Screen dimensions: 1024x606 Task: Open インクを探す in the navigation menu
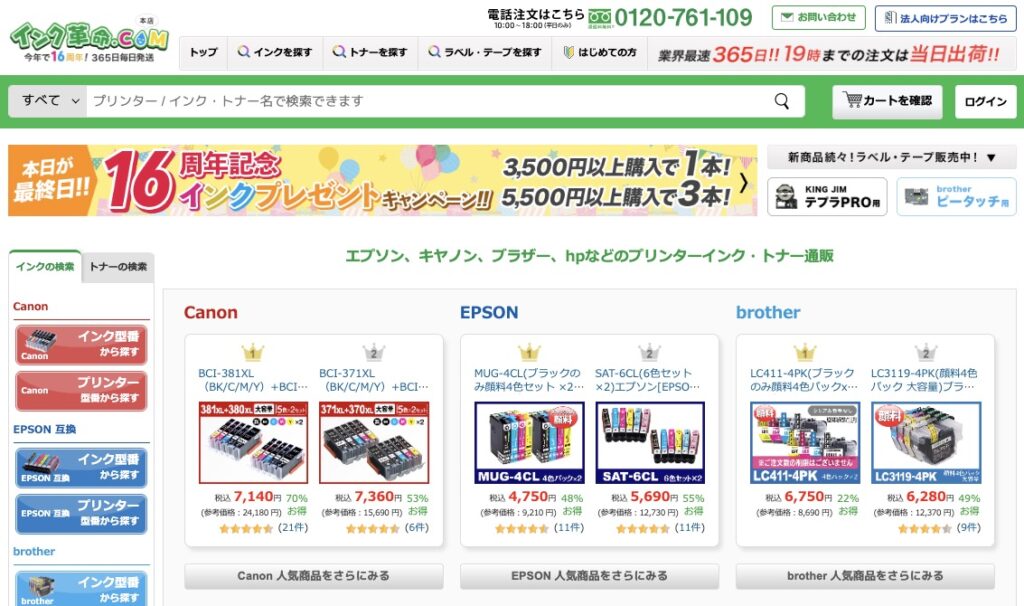275,52
